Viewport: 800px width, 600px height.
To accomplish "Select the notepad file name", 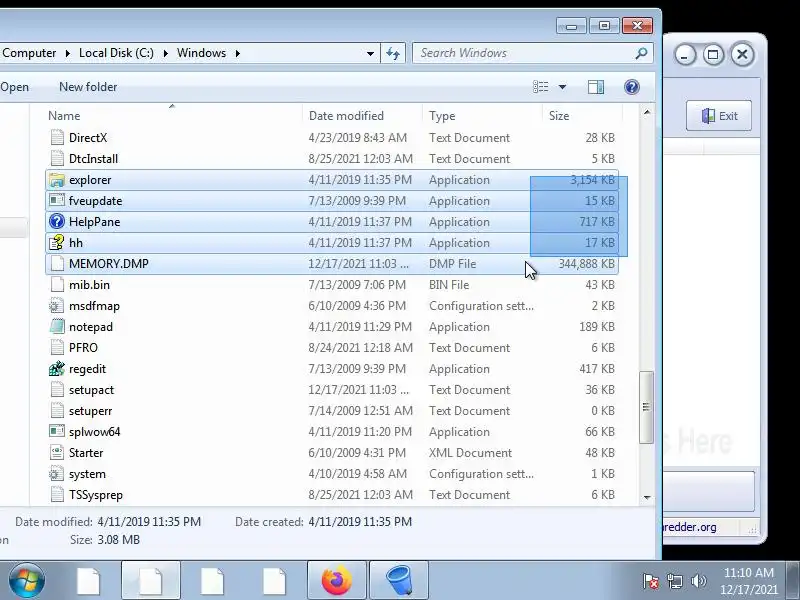I will tap(91, 327).
